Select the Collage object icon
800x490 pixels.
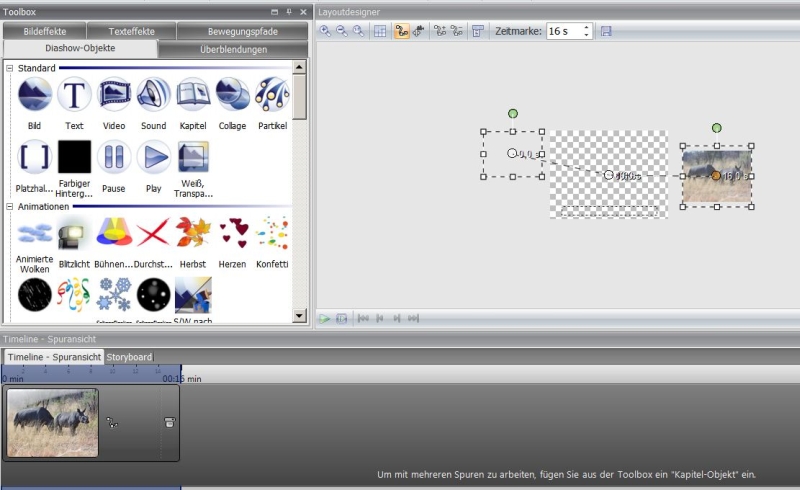coord(233,96)
